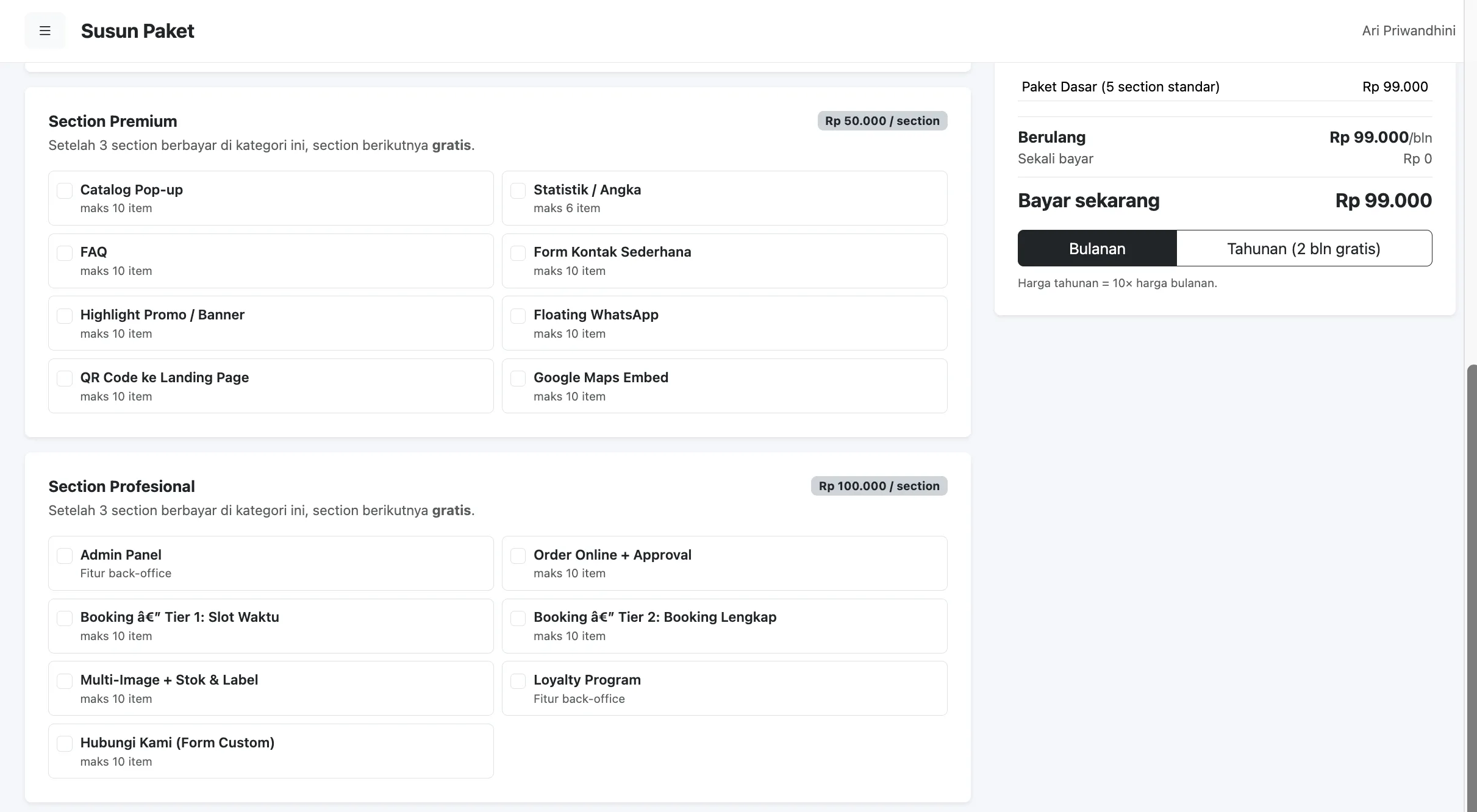
Task: Click the page vertical scrollbar thumb
Action: click(1472, 588)
